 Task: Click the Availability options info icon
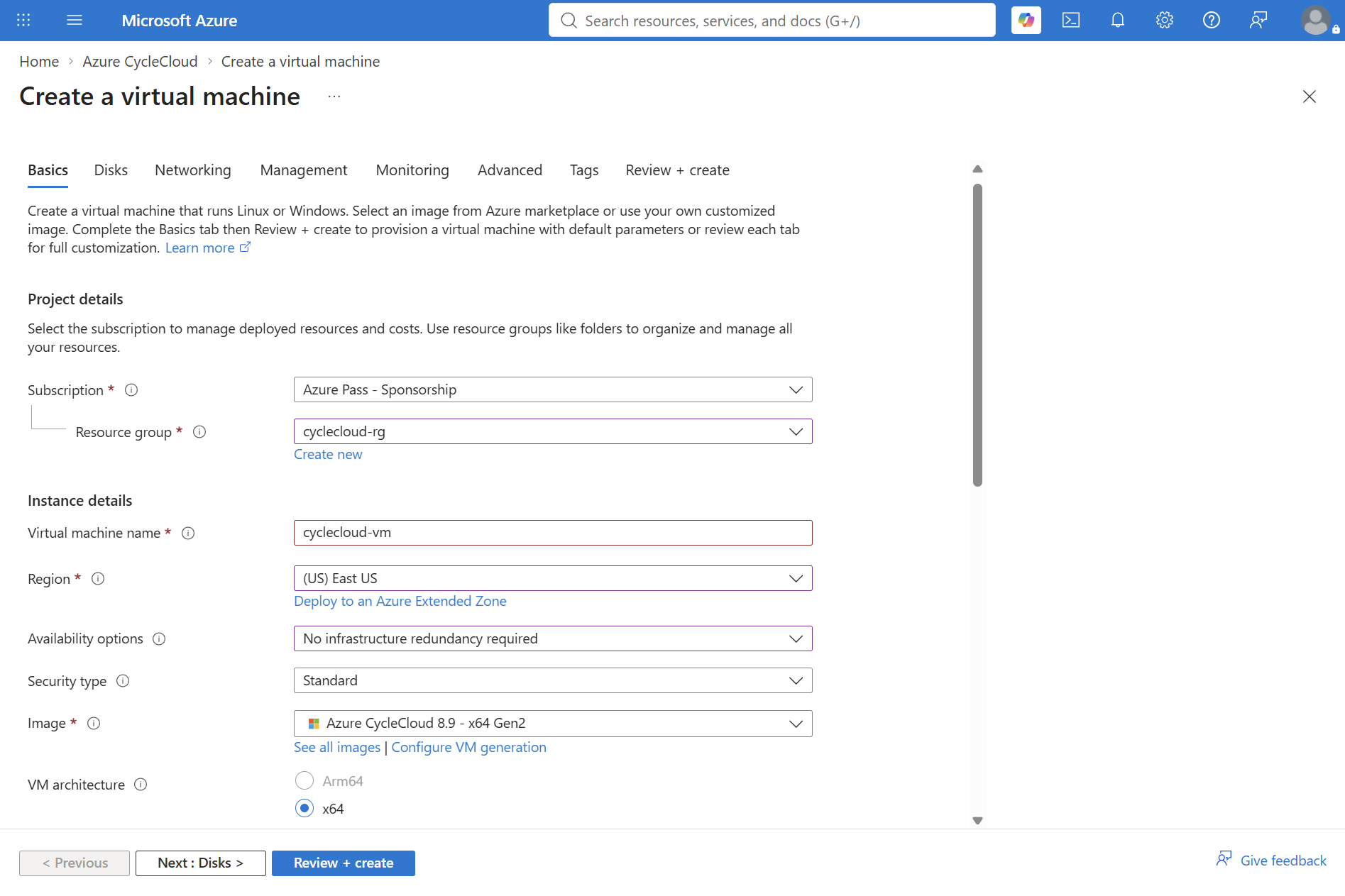[x=159, y=639]
